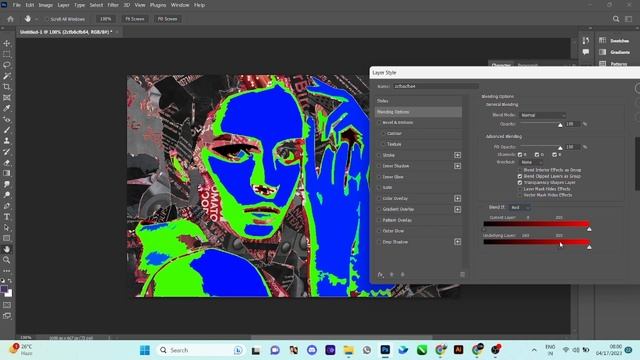Click the 100% zoom button
Image resolution: width=640 pixels, height=360 pixels.
pos(105,19)
